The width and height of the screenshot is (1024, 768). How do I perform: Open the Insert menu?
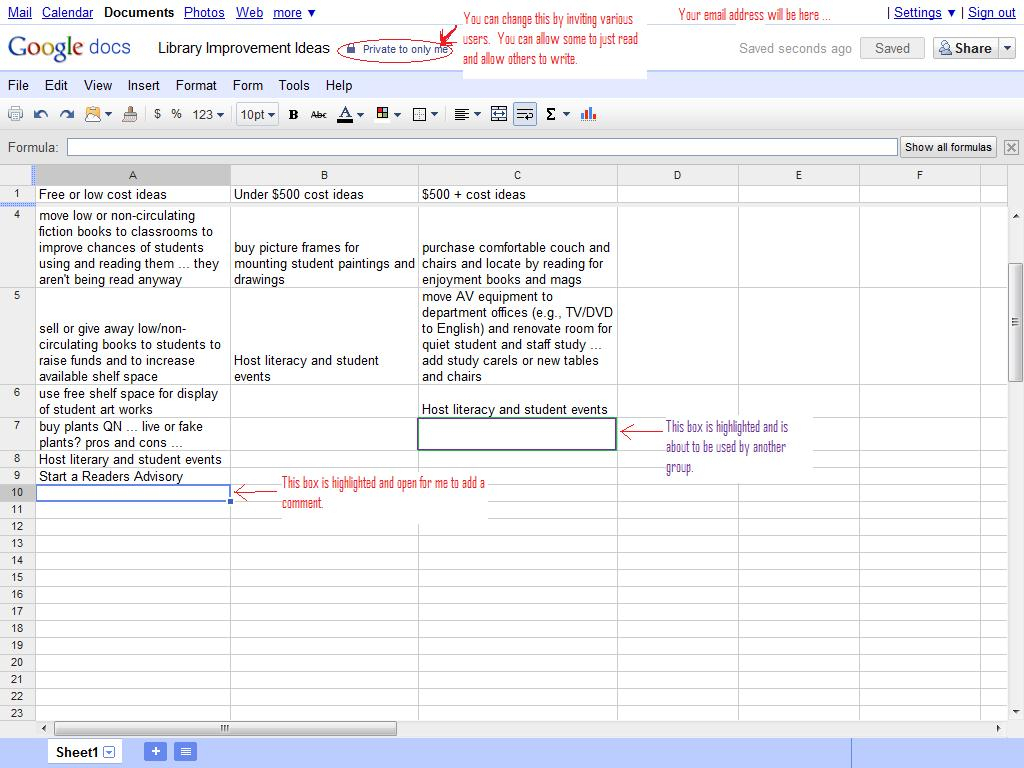[143, 85]
